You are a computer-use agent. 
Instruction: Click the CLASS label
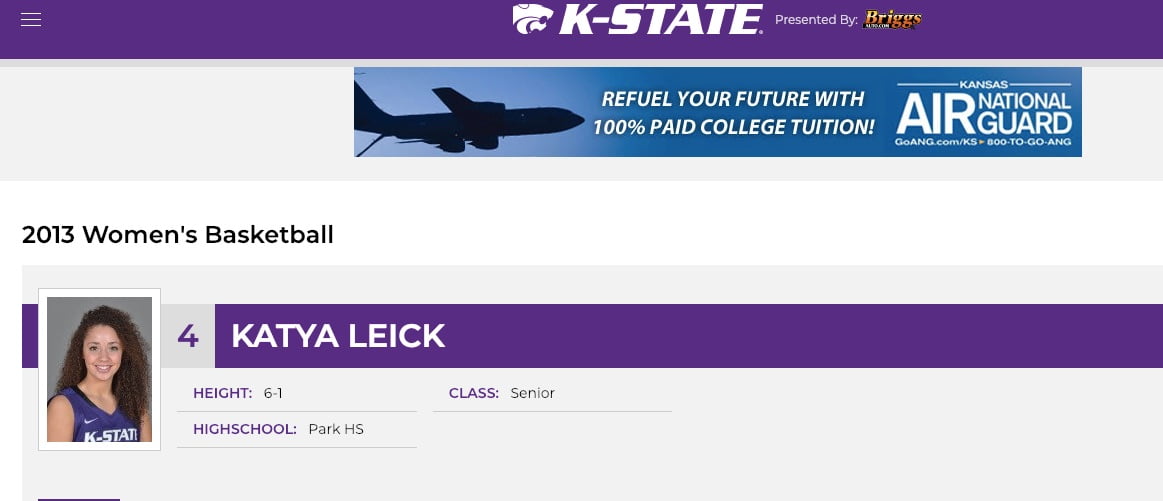474,393
